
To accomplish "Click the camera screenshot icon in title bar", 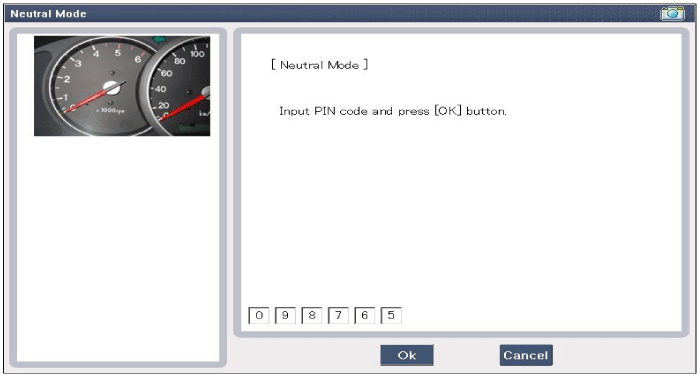I will click(672, 13).
